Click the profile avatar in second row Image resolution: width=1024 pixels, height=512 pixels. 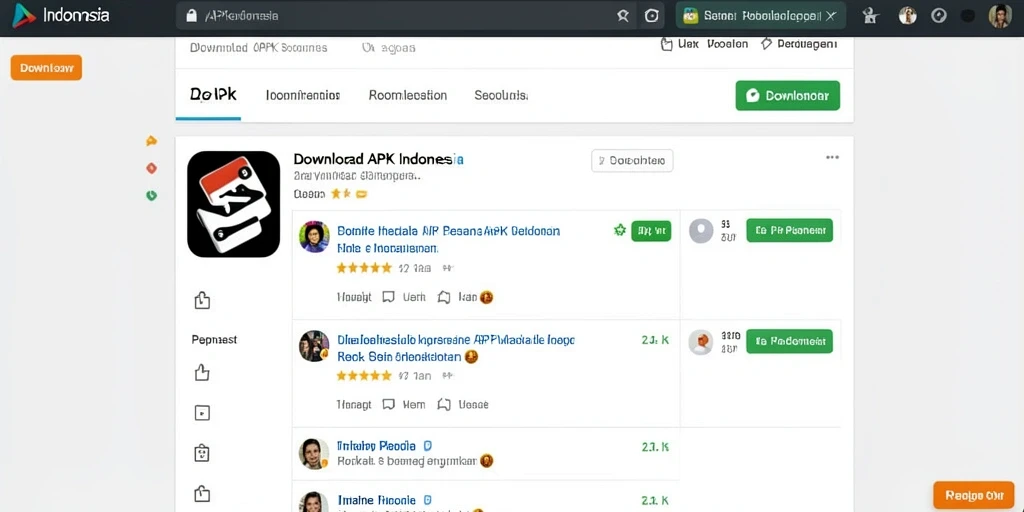point(701,342)
